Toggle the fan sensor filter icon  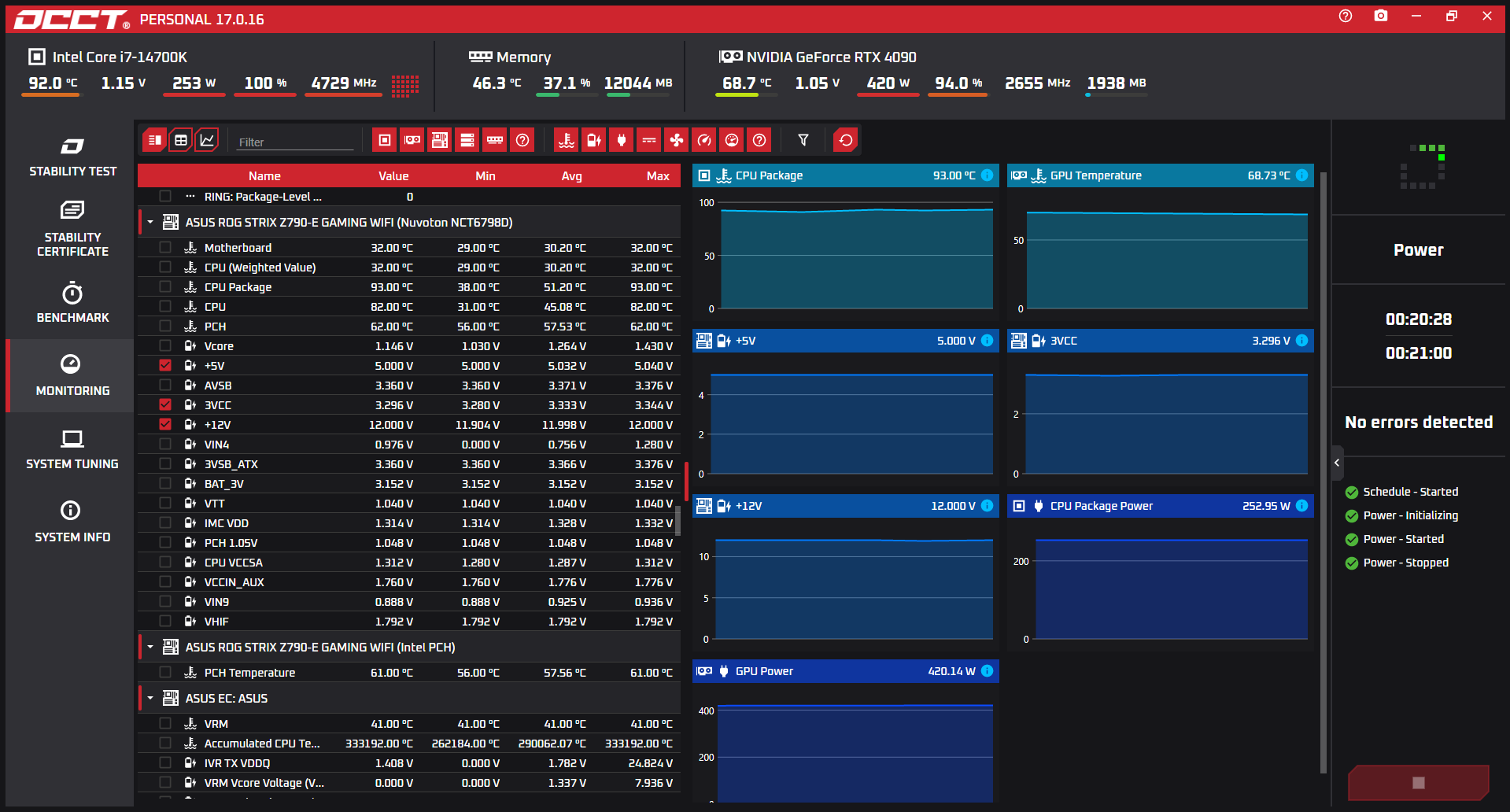(x=677, y=140)
